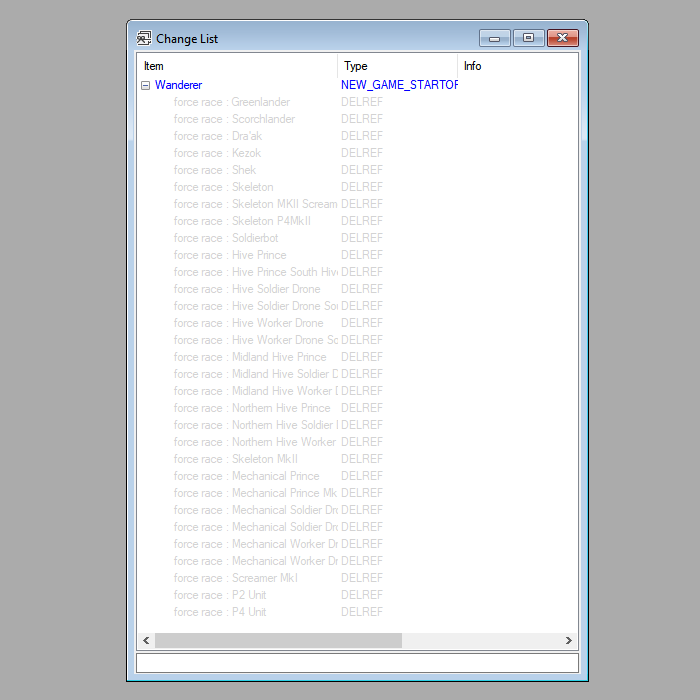Click the empty text field at the bottom
This screenshot has height=700, width=700.
357,663
